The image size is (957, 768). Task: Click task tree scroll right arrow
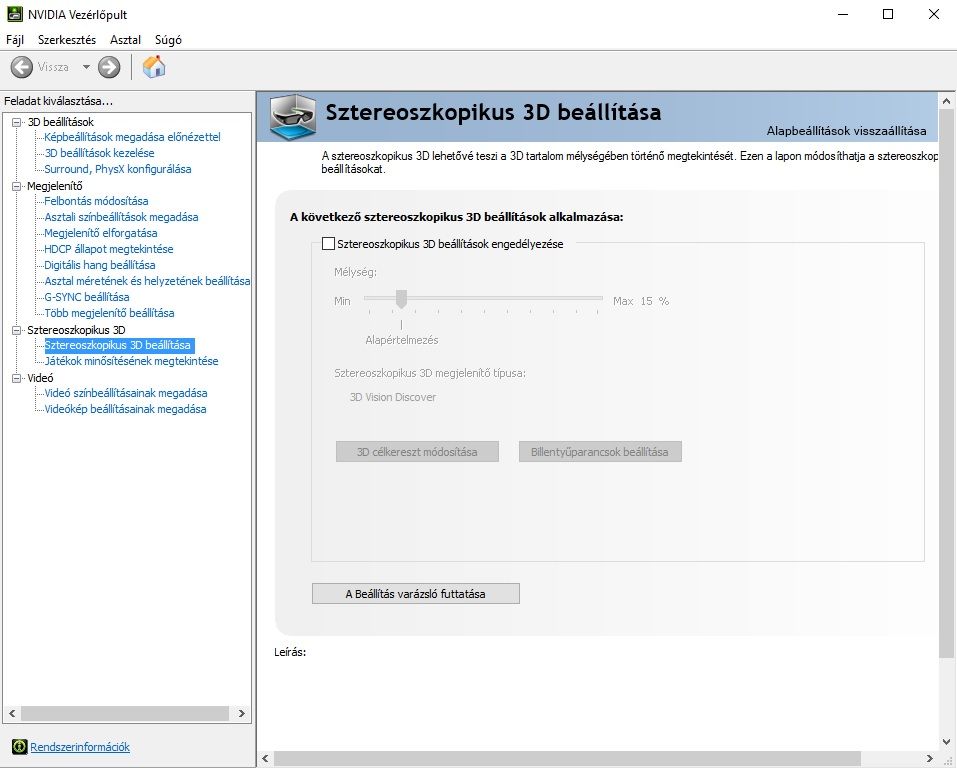(x=242, y=713)
